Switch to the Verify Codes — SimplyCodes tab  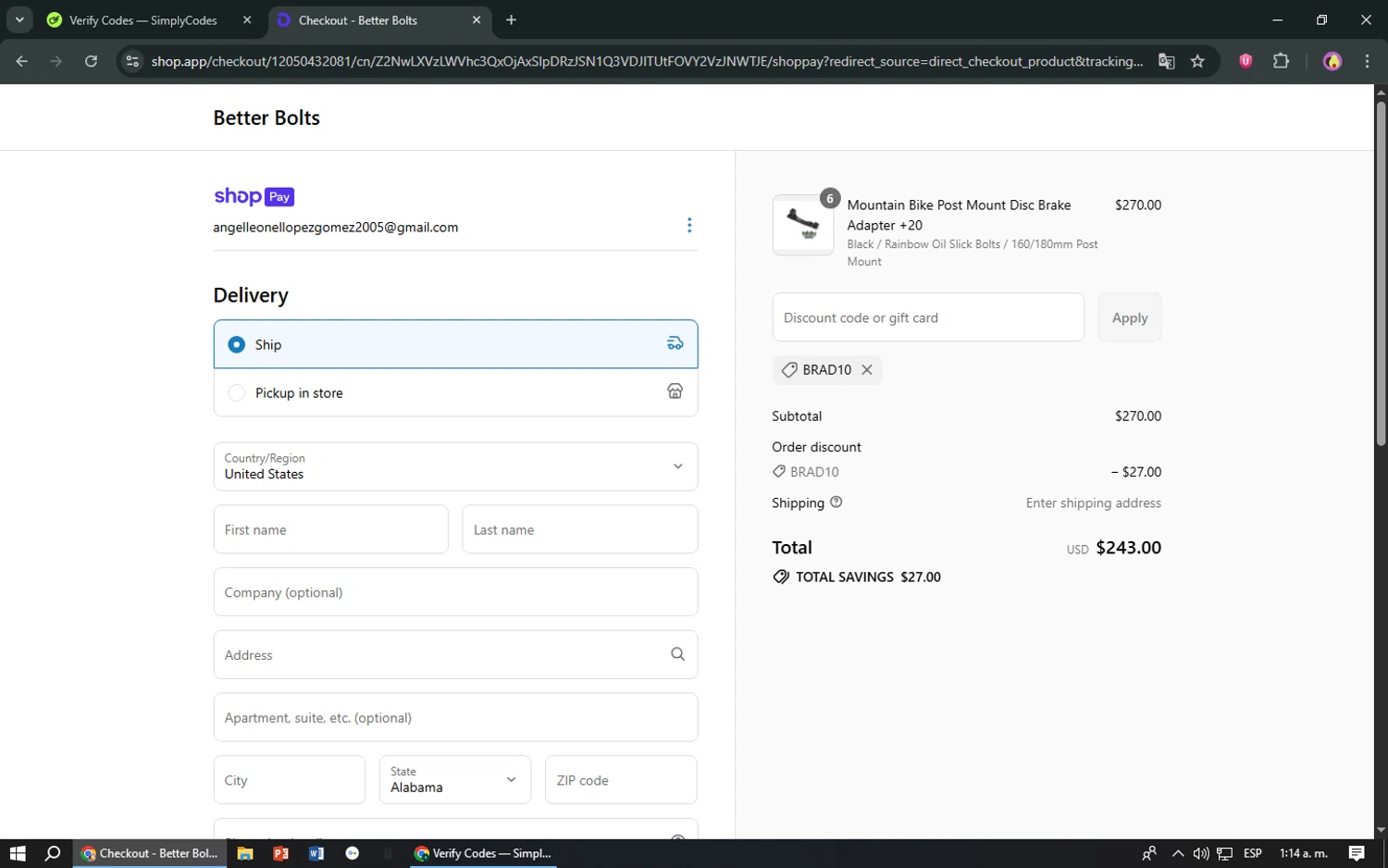coord(150,19)
